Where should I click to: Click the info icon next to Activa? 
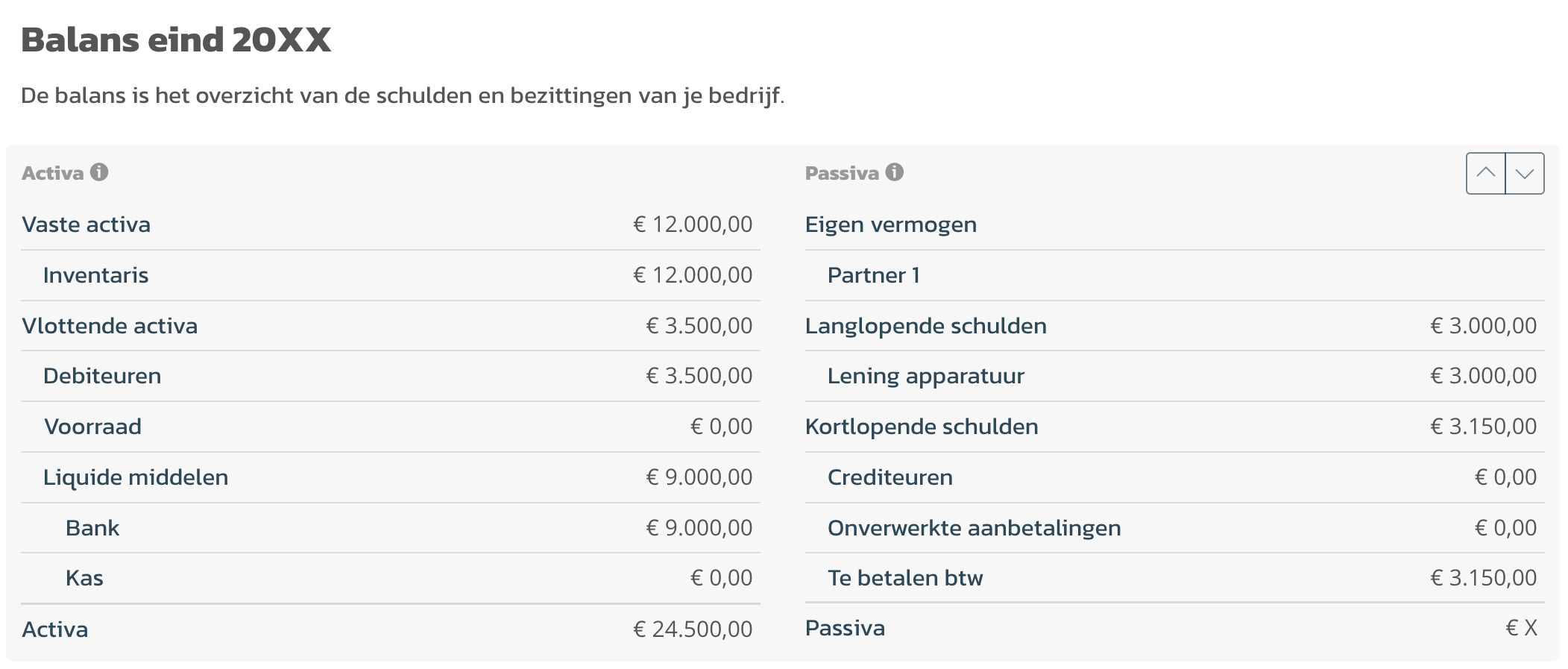99,172
